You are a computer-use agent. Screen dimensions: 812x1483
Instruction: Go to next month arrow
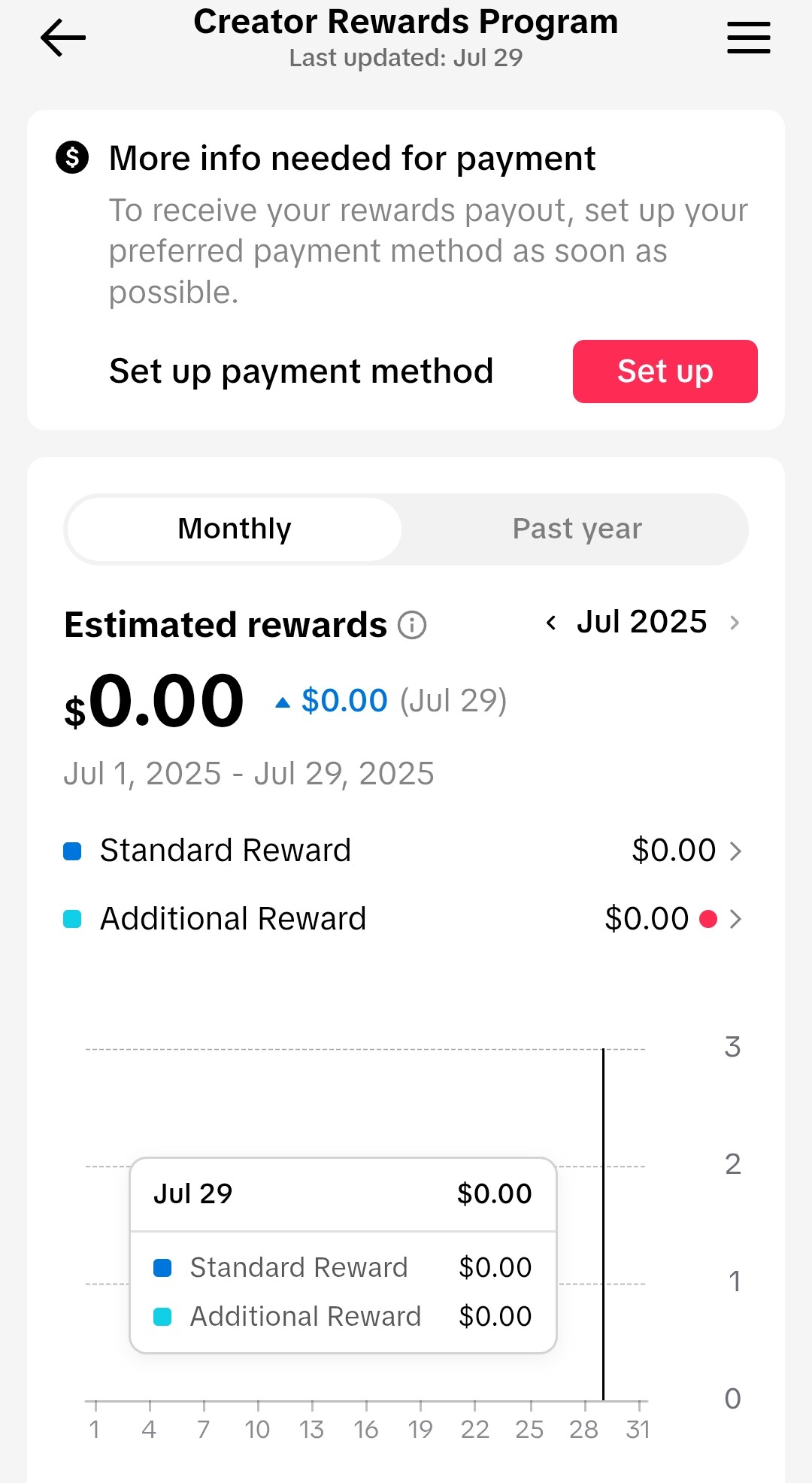click(x=735, y=623)
